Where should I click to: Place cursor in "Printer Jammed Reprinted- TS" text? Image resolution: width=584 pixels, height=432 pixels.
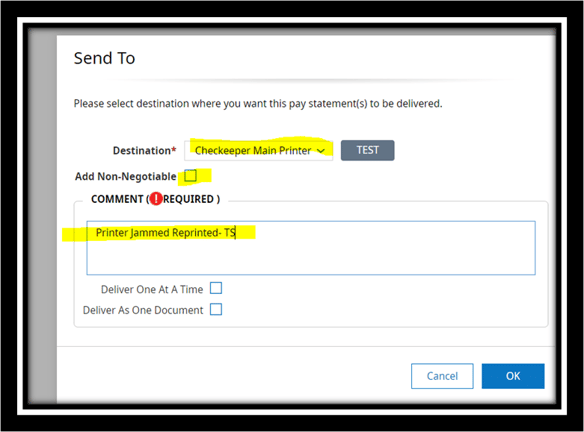(166, 233)
